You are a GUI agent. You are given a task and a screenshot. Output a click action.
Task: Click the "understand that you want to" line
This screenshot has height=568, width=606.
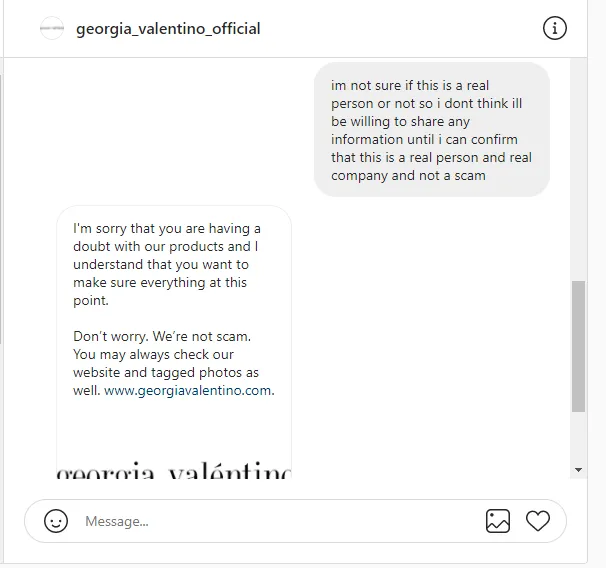(x=161, y=264)
